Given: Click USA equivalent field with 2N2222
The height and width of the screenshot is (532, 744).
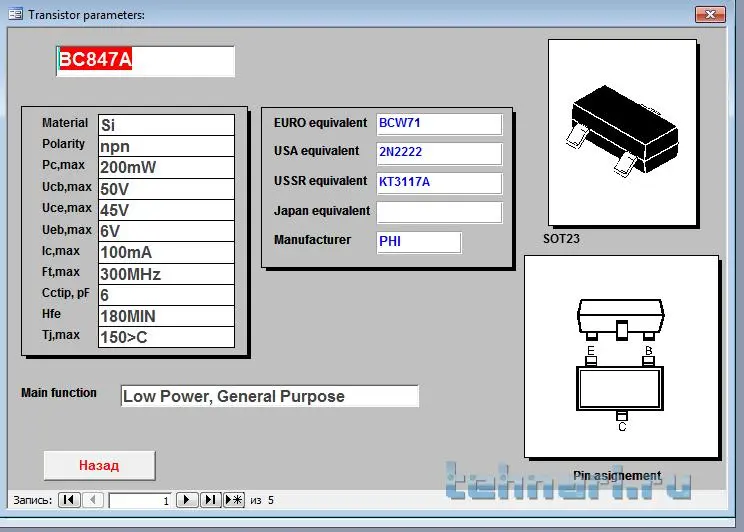Looking at the screenshot, I should [x=439, y=153].
